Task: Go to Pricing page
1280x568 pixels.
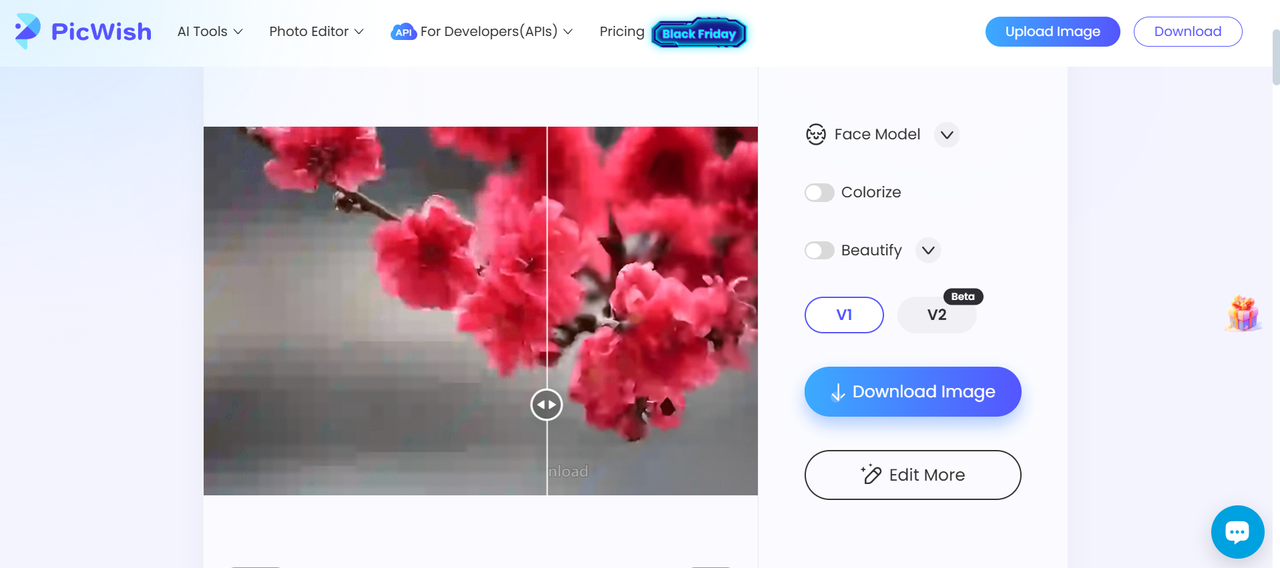Action: (x=622, y=31)
